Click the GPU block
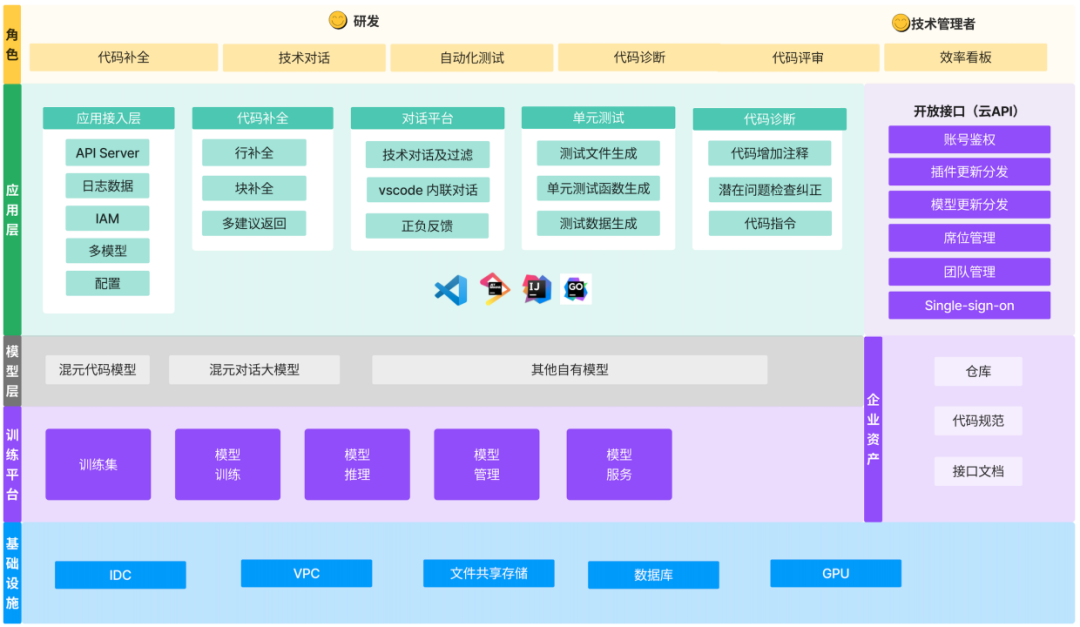Image resolution: width=1080 pixels, height=627 pixels. 836,573
